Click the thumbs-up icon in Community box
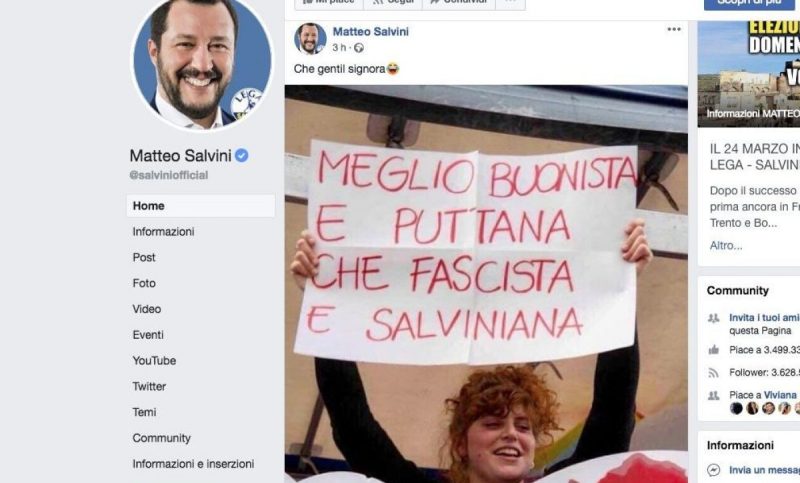Image resolution: width=800 pixels, height=483 pixels. pyautogui.click(x=713, y=350)
